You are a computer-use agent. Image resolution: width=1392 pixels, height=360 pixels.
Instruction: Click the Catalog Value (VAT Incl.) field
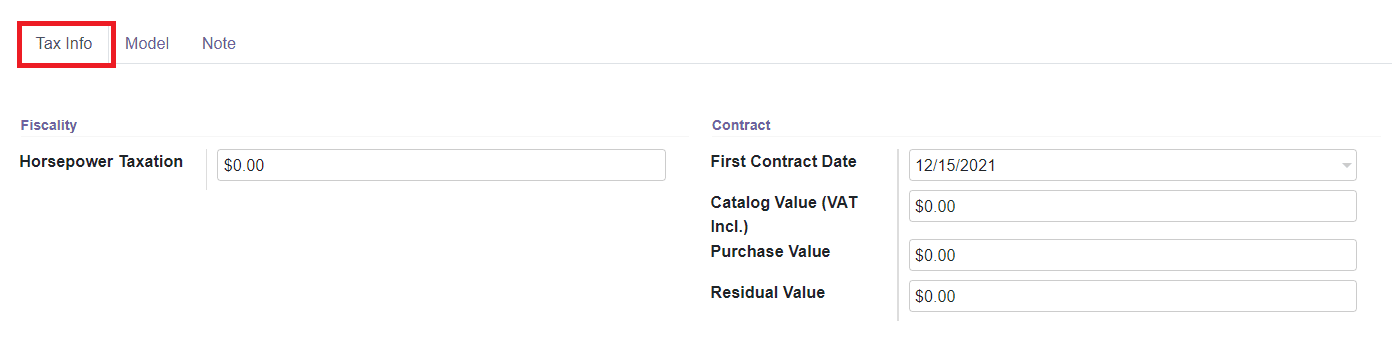[1132, 206]
